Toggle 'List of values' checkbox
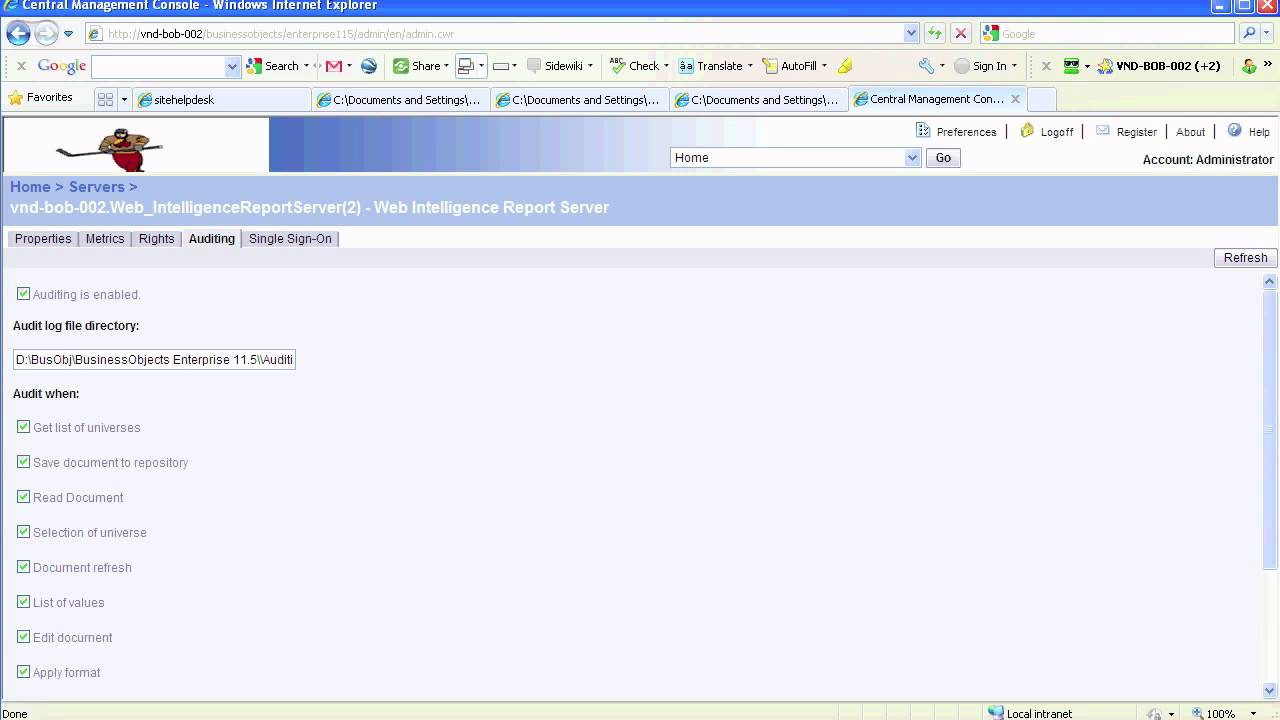Image resolution: width=1280 pixels, height=720 pixels. tap(23, 602)
